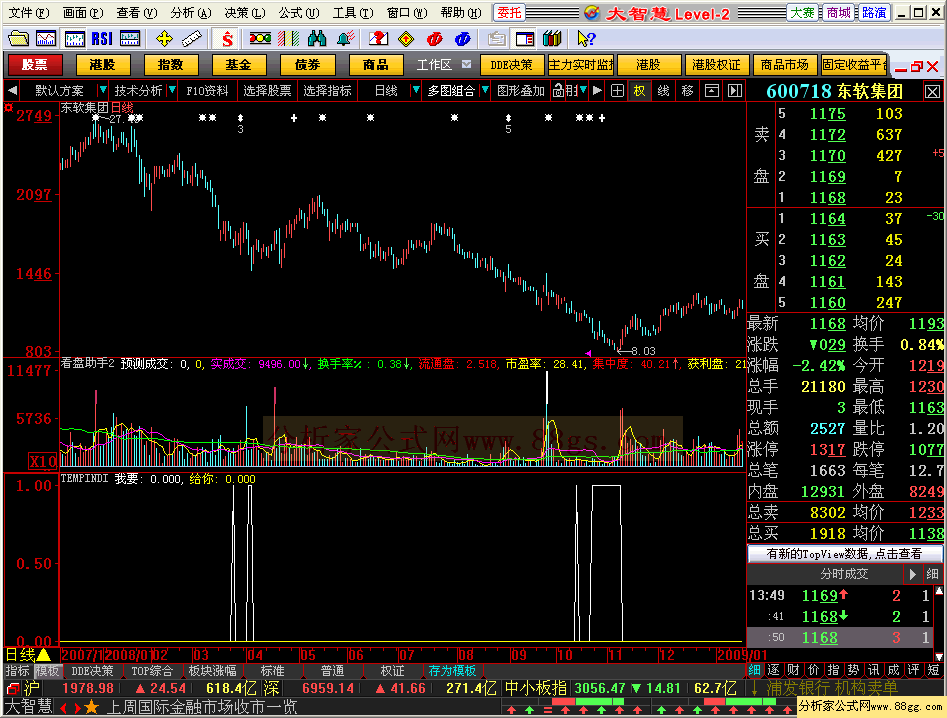
Task: Expand the 技术分析 dropdown arrow
Action: tap(172, 91)
